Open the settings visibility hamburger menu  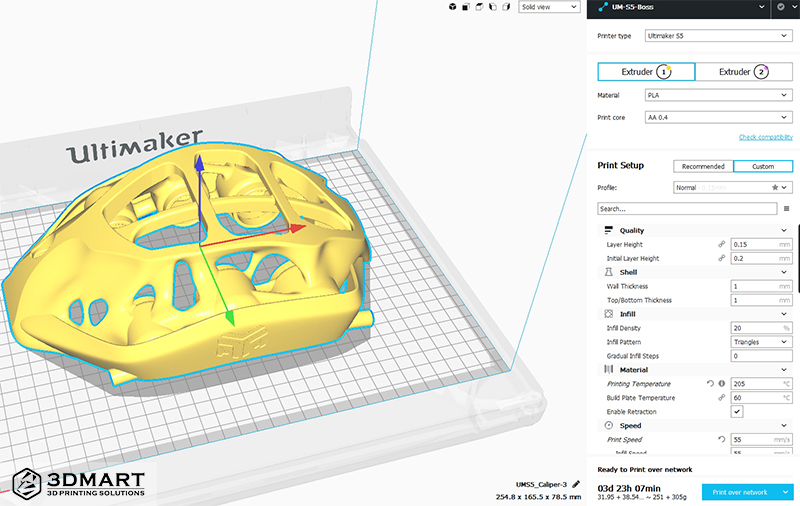787,209
